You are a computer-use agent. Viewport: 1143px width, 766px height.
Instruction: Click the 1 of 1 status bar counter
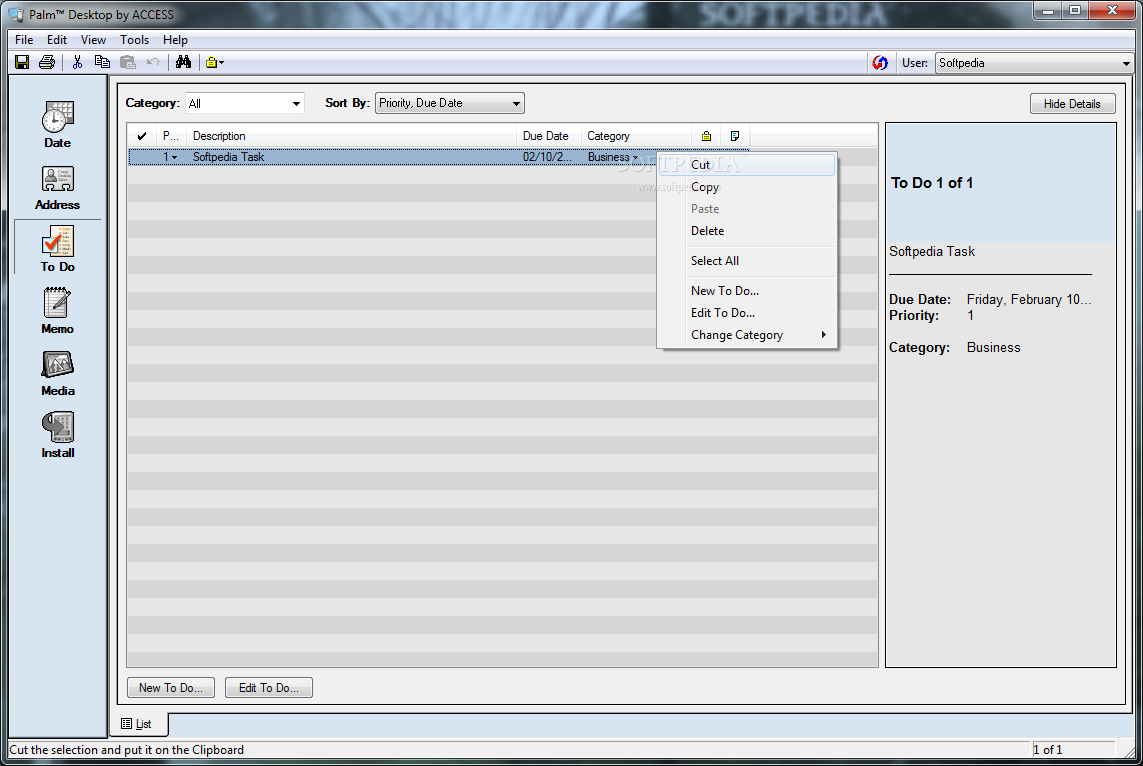pyautogui.click(x=1048, y=749)
